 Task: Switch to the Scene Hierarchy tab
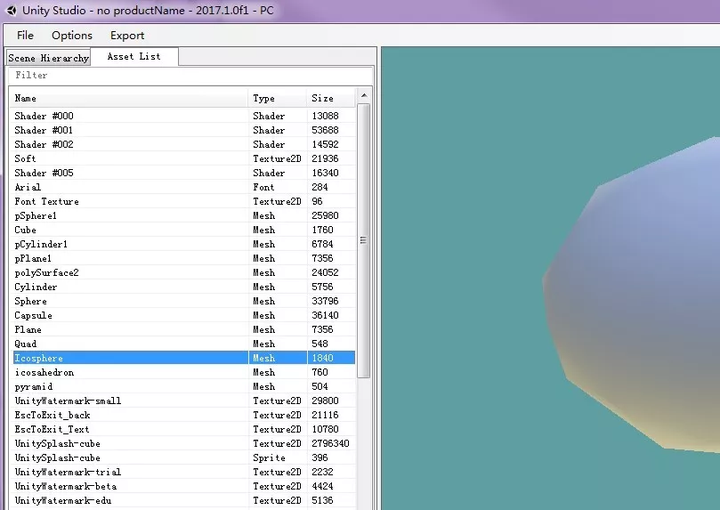48,58
